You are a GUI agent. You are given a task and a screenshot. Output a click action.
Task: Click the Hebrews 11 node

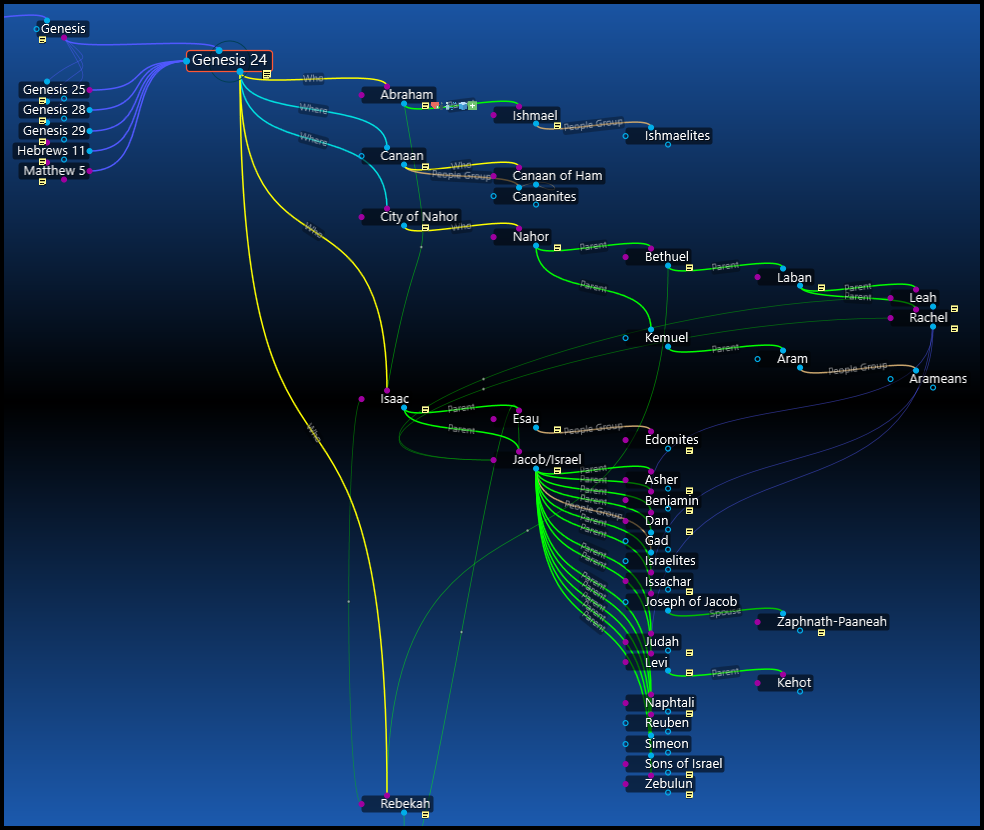pyautogui.click(x=50, y=150)
